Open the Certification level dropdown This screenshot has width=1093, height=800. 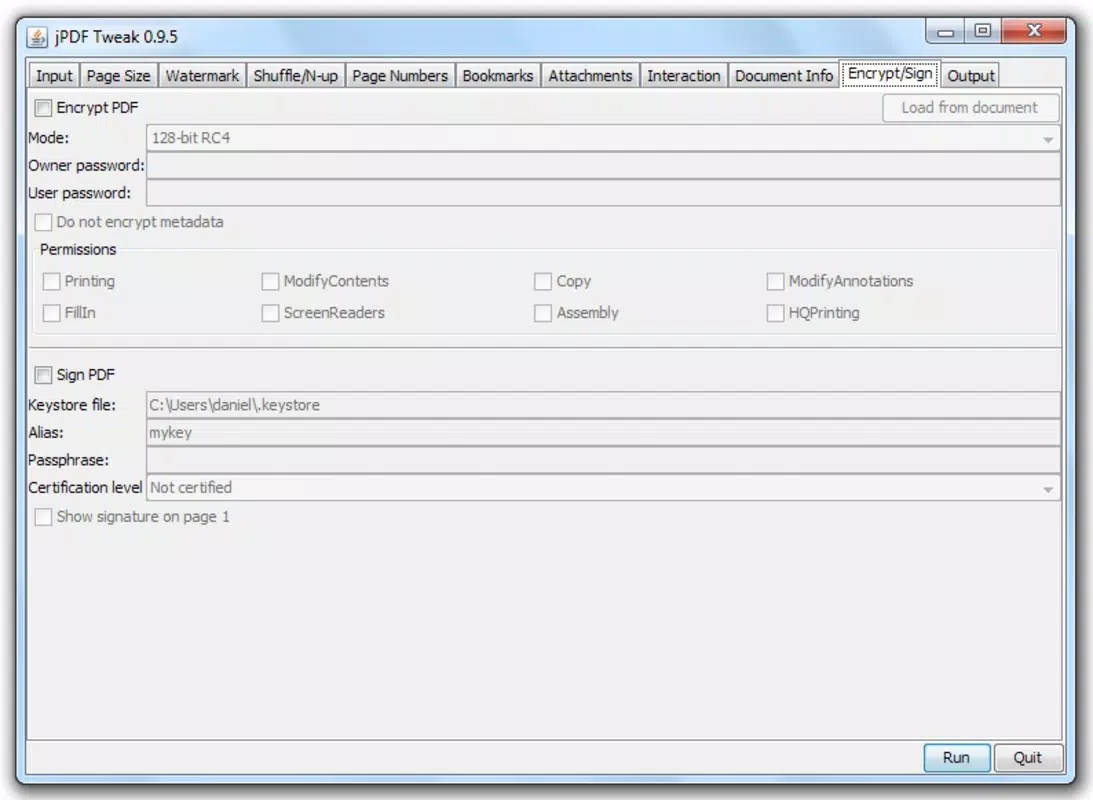coord(604,488)
